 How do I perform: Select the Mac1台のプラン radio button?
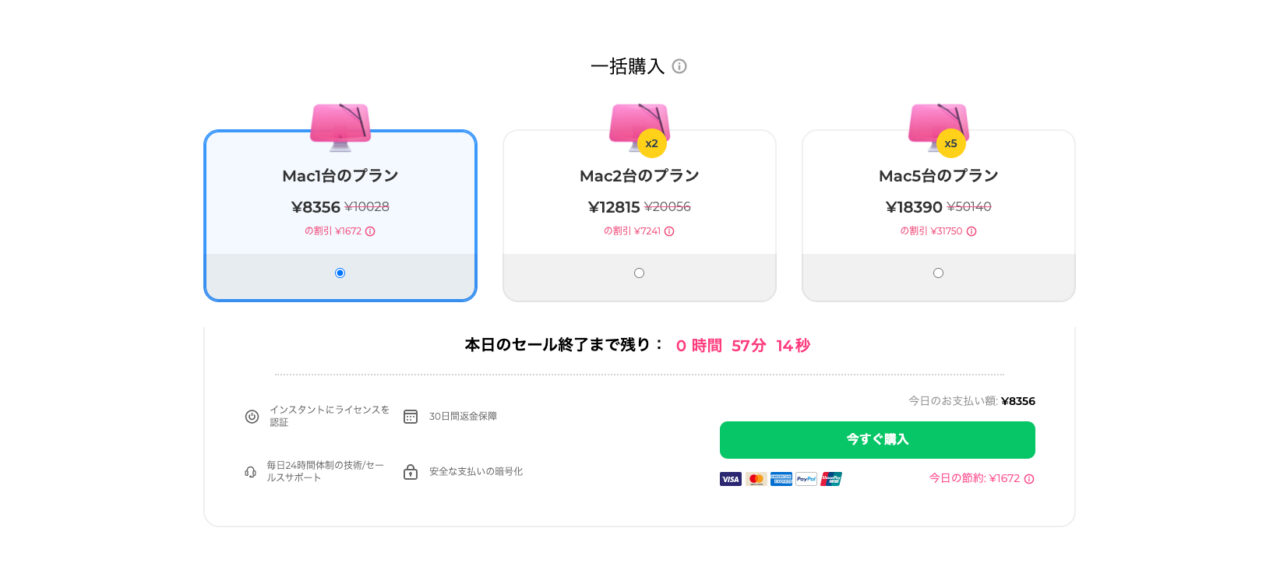pos(340,273)
